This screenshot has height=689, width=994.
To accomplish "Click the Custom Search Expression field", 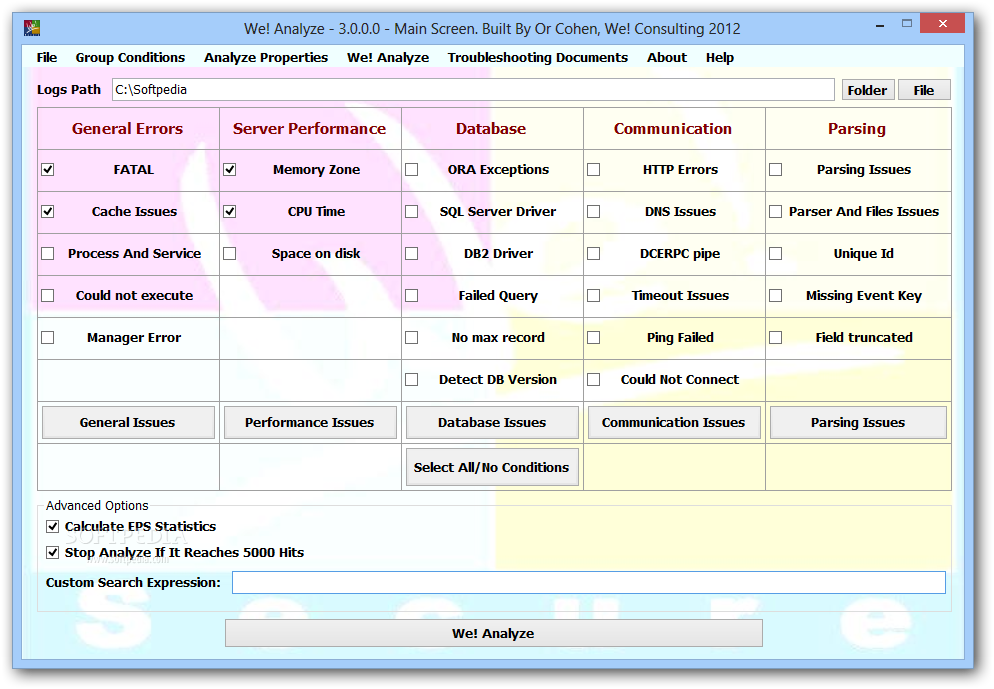I will click(x=589, y=583).
